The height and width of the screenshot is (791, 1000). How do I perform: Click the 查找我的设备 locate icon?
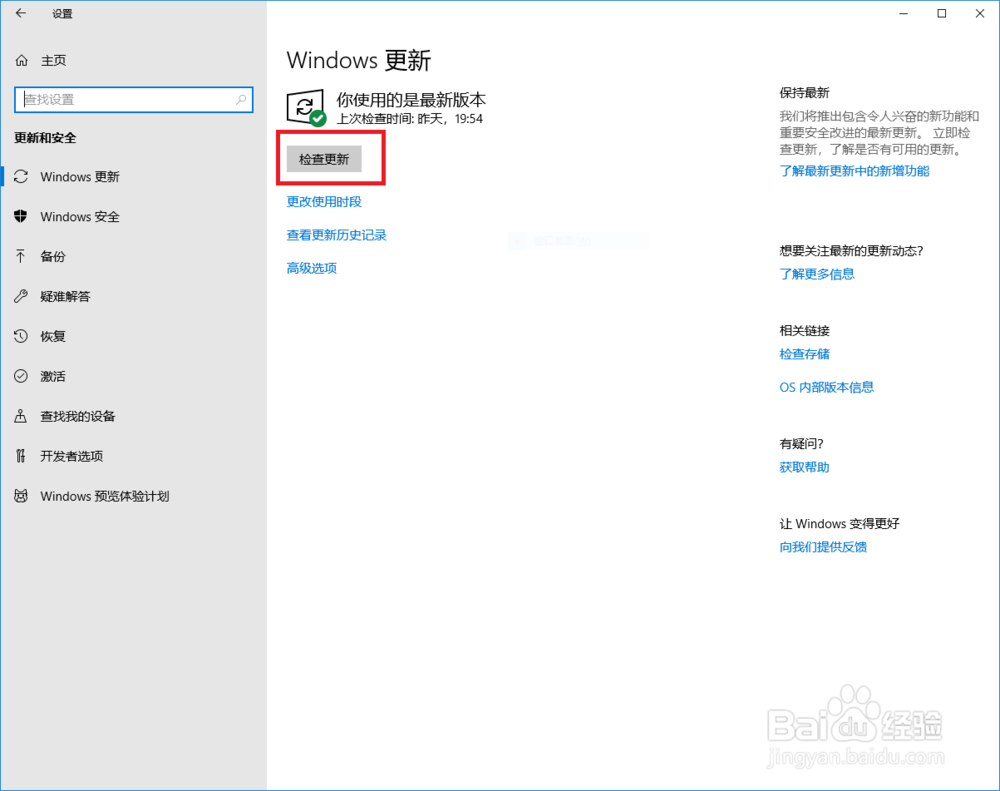(x=21, y=416)
